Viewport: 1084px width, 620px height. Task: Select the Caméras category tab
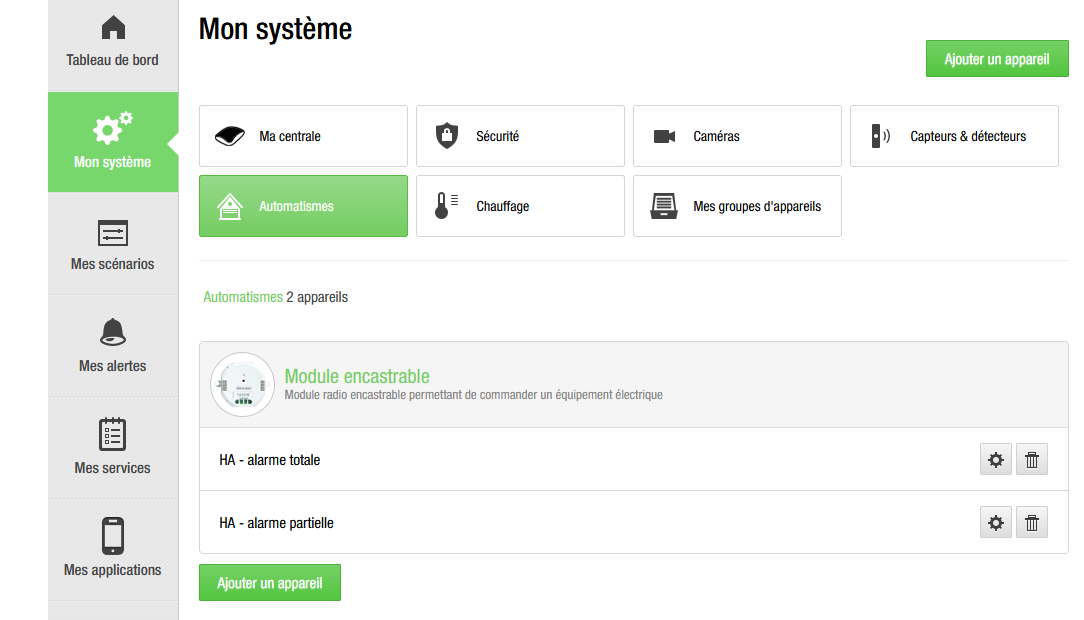pos(738,136)
